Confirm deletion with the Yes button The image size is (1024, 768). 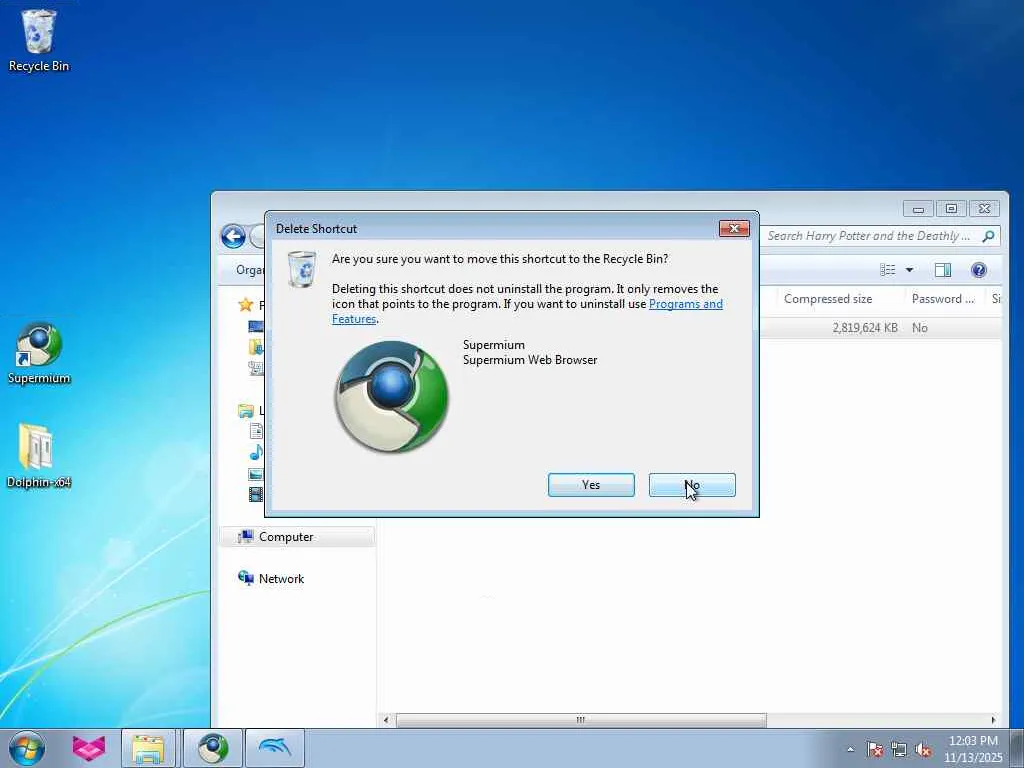(x=591, y=485)
